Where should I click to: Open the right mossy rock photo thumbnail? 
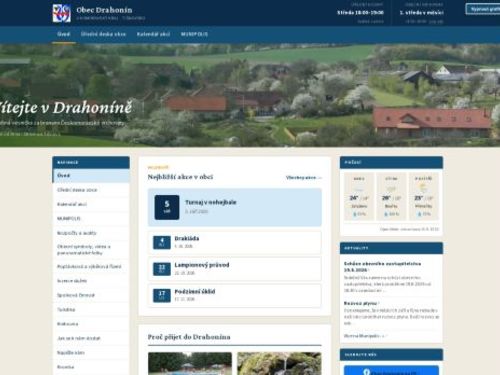coord(279,363)
